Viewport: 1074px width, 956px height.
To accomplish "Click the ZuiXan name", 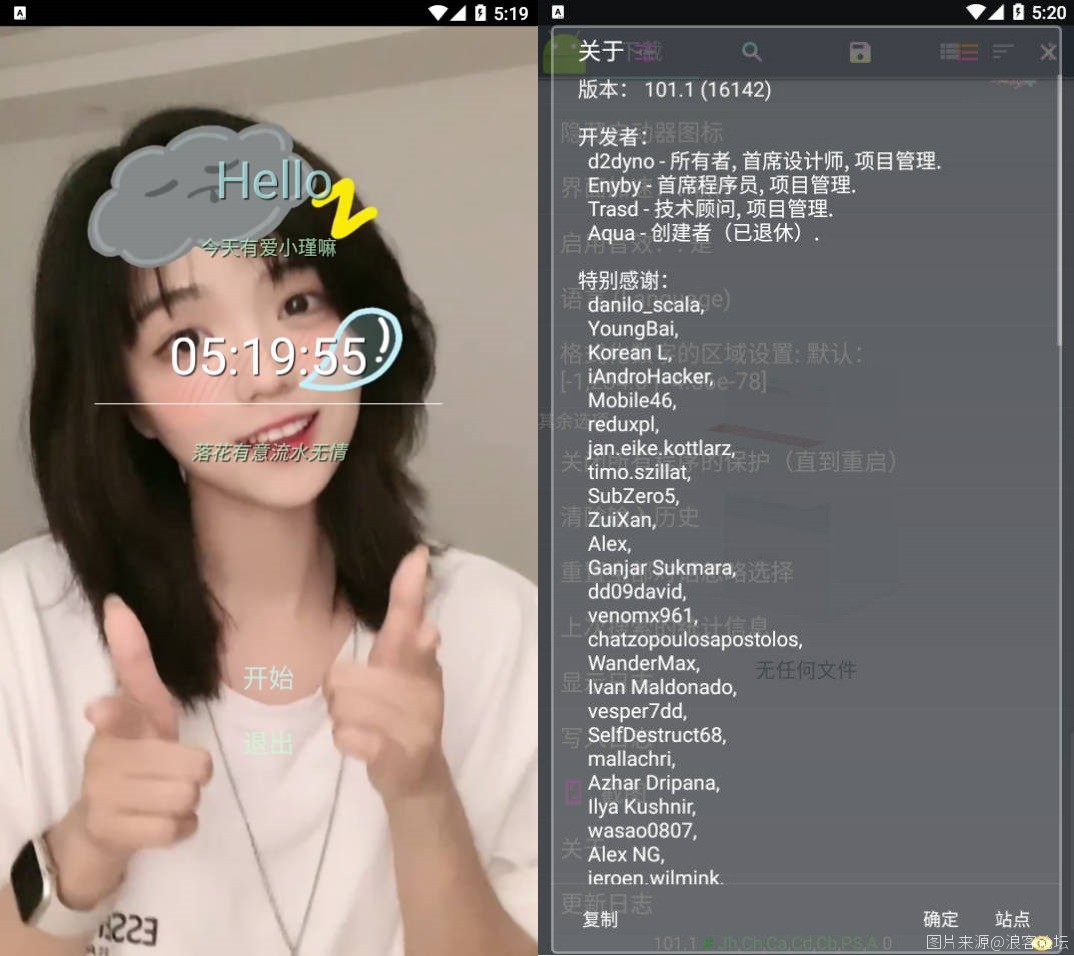I will coord(622,520).
